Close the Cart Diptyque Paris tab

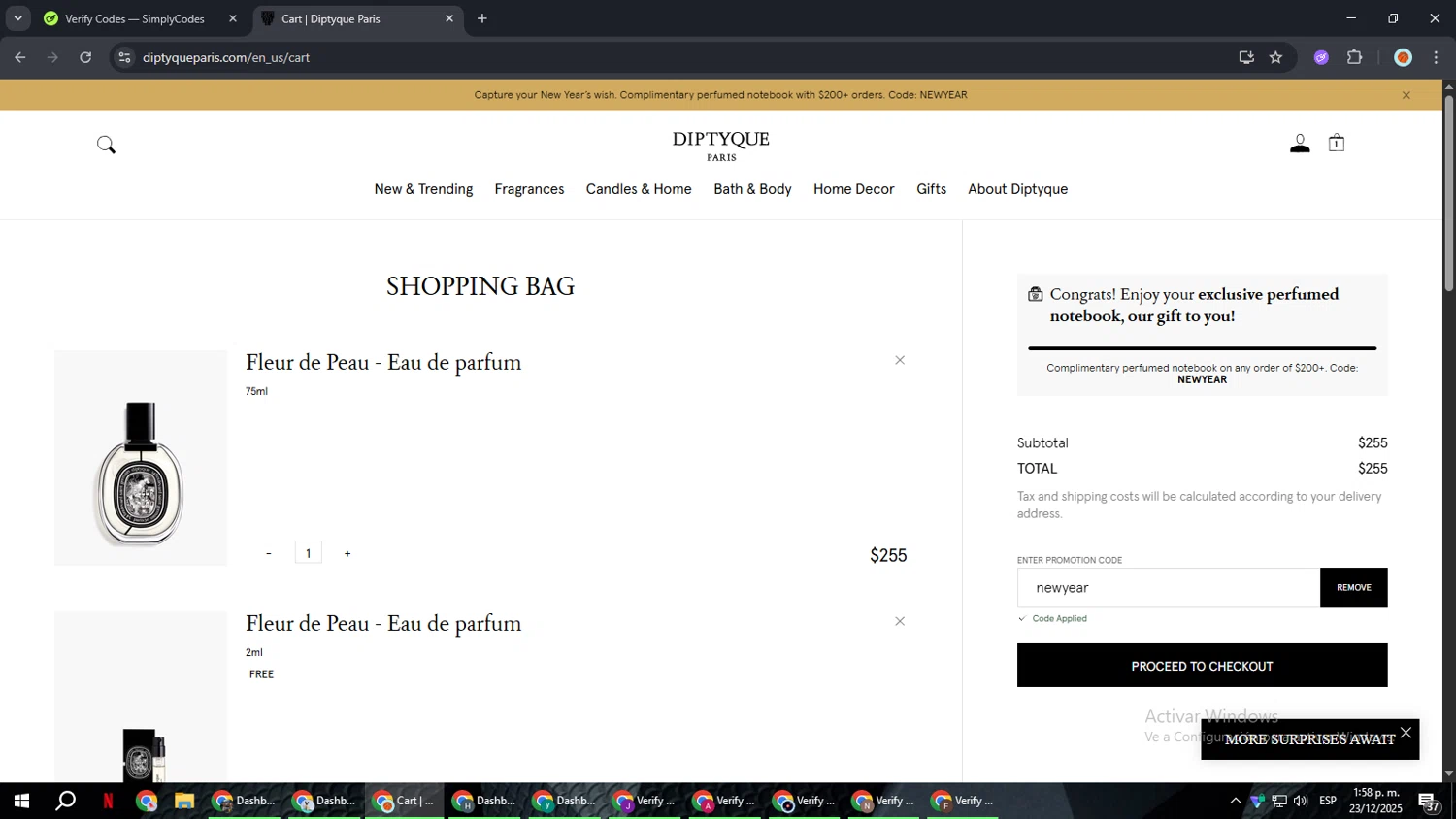449,18
